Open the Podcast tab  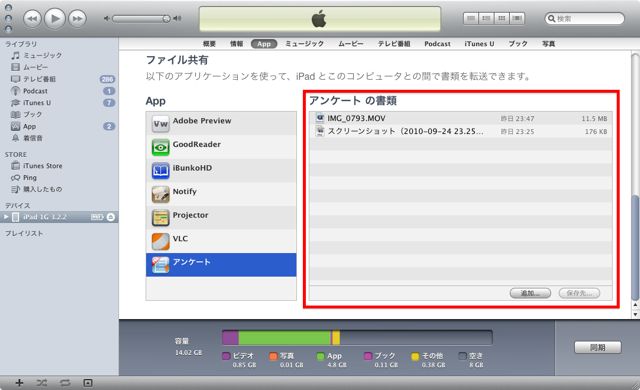(x=437, y=44)
